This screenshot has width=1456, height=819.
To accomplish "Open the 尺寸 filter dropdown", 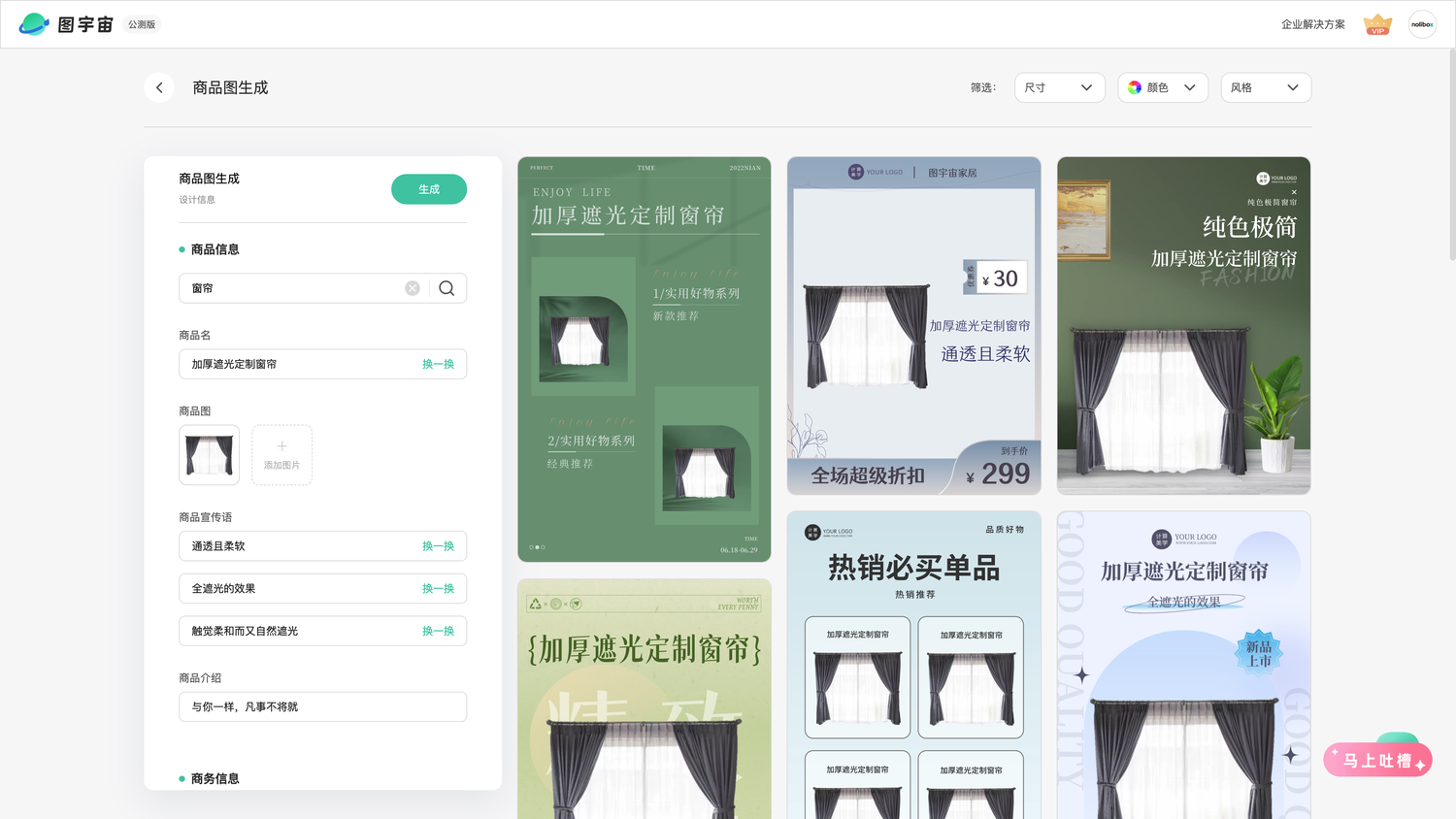I will pos(1059,87).
